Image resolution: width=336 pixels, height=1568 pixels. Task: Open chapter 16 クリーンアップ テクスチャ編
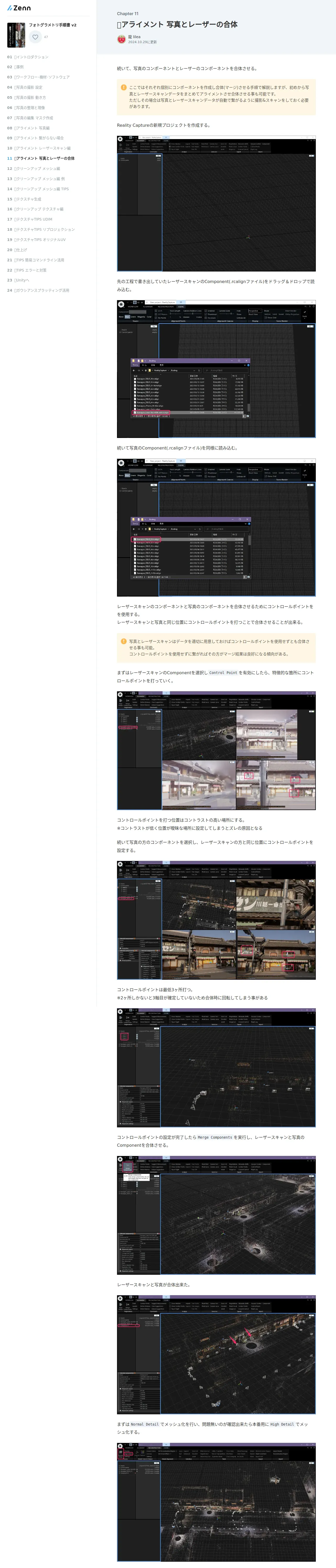pos(35,209)
